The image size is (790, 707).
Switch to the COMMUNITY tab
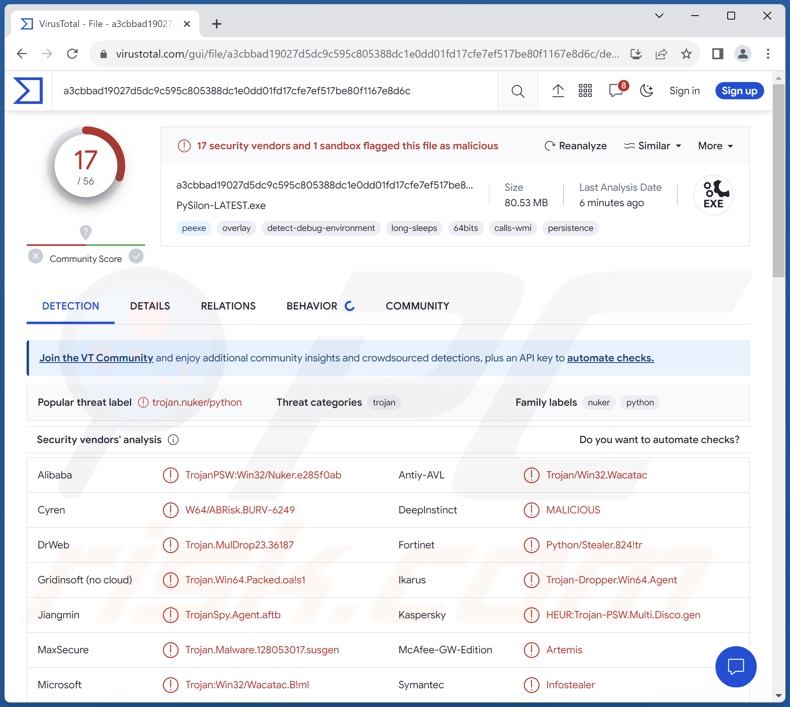tap(417, 306)
